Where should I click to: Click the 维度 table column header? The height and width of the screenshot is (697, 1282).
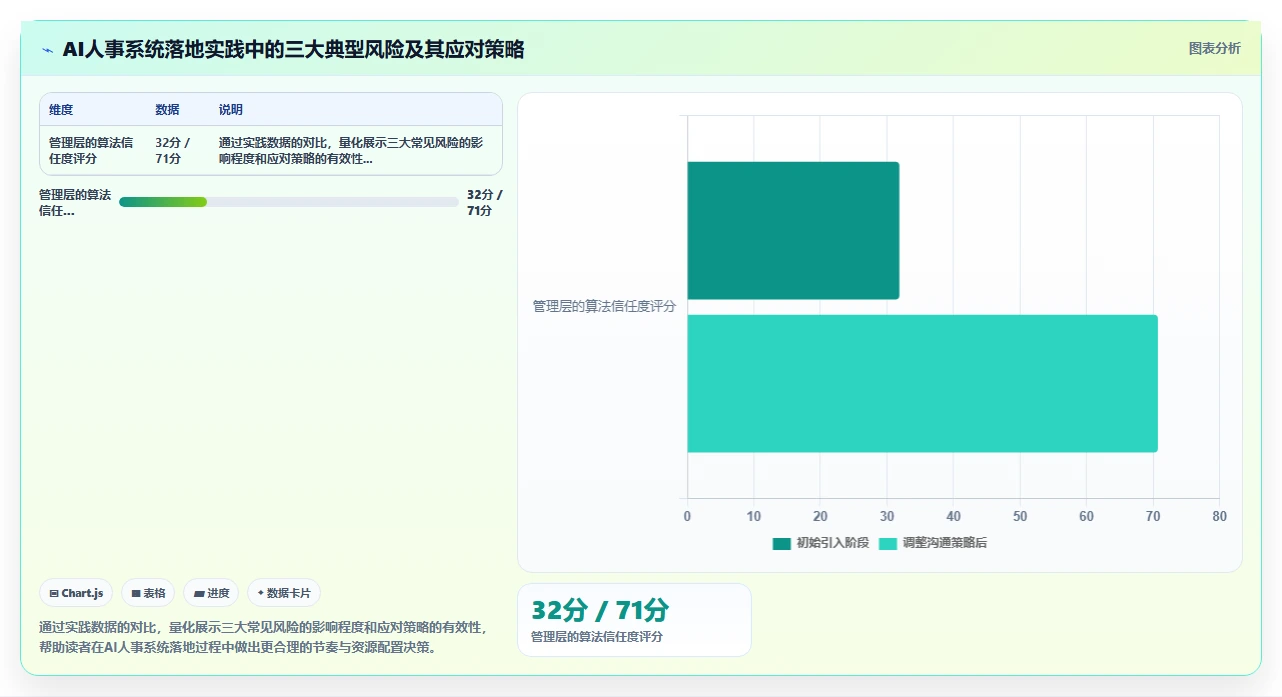tap(61, 110)
